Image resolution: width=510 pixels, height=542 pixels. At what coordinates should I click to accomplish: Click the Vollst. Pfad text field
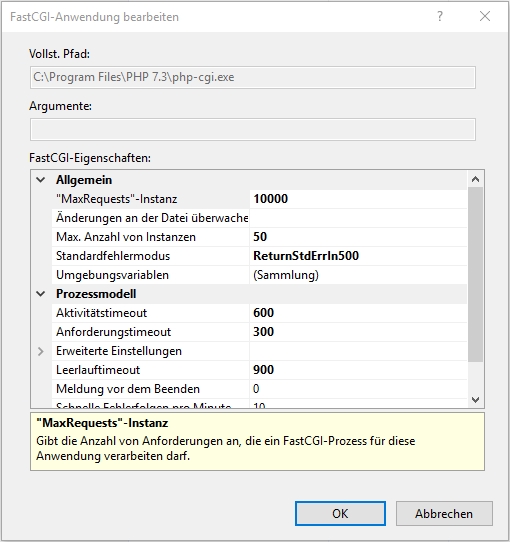[x=253, y=77]
